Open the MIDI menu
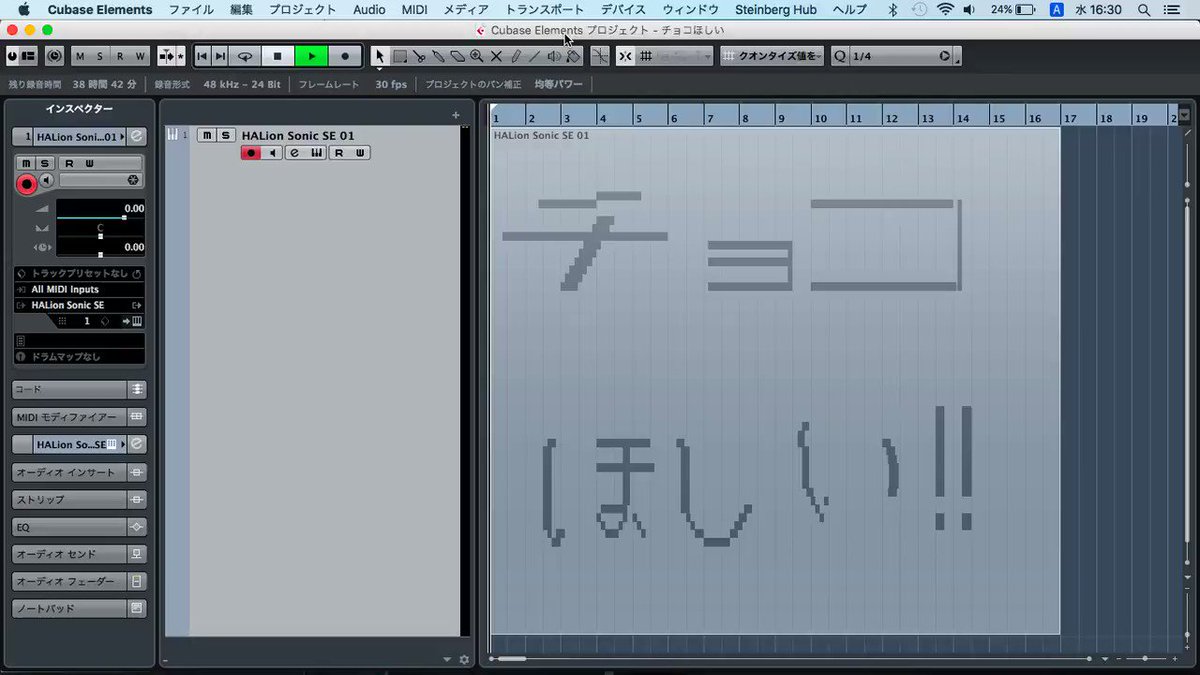1200x675 pixels. point(414,10)
